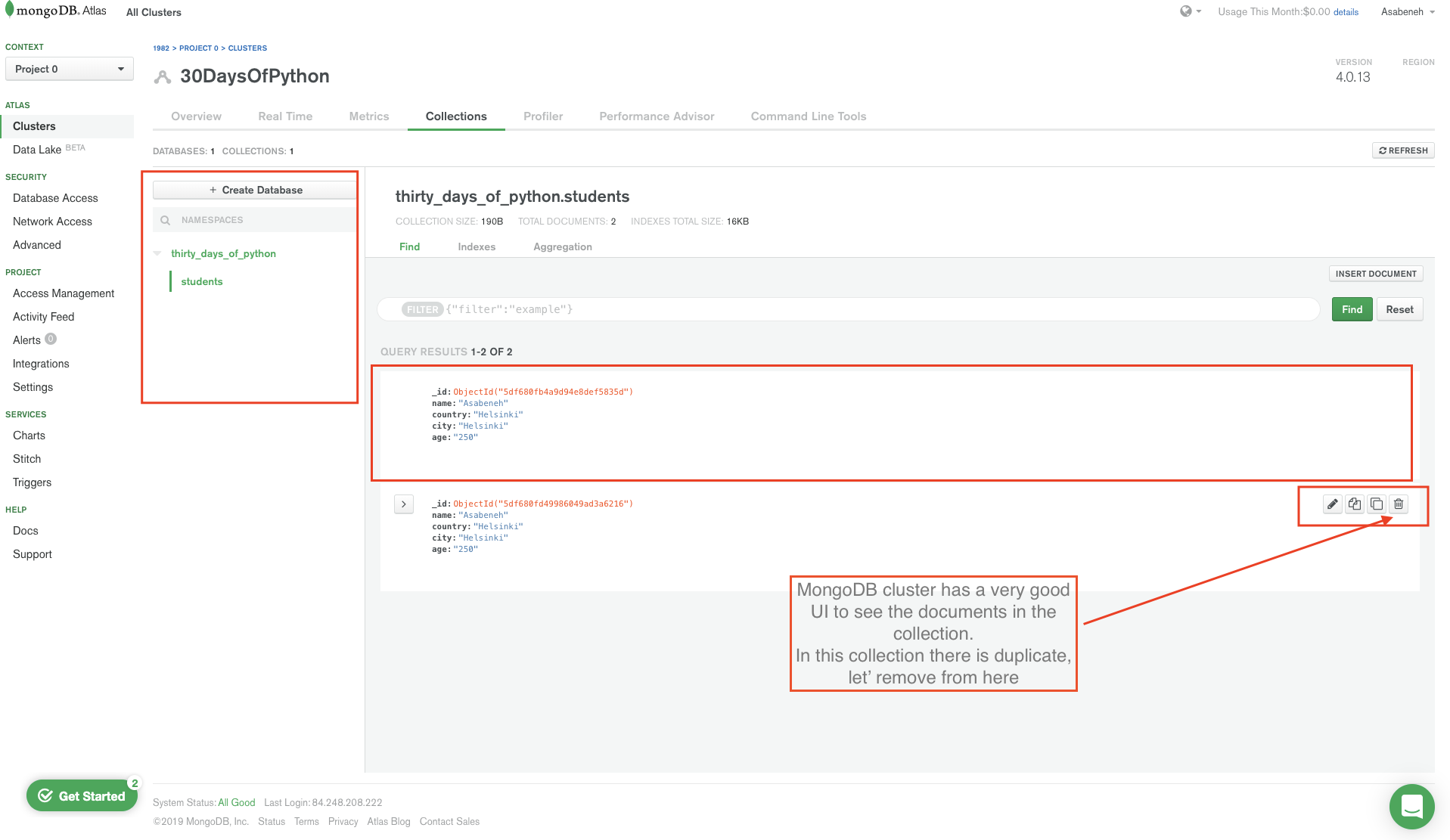
Task: Open the chat support bubble icon
Action: 1411,806
